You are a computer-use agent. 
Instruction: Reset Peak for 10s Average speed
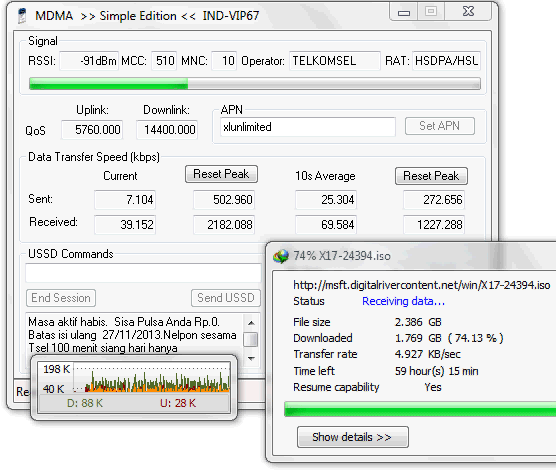coord(431,176)
